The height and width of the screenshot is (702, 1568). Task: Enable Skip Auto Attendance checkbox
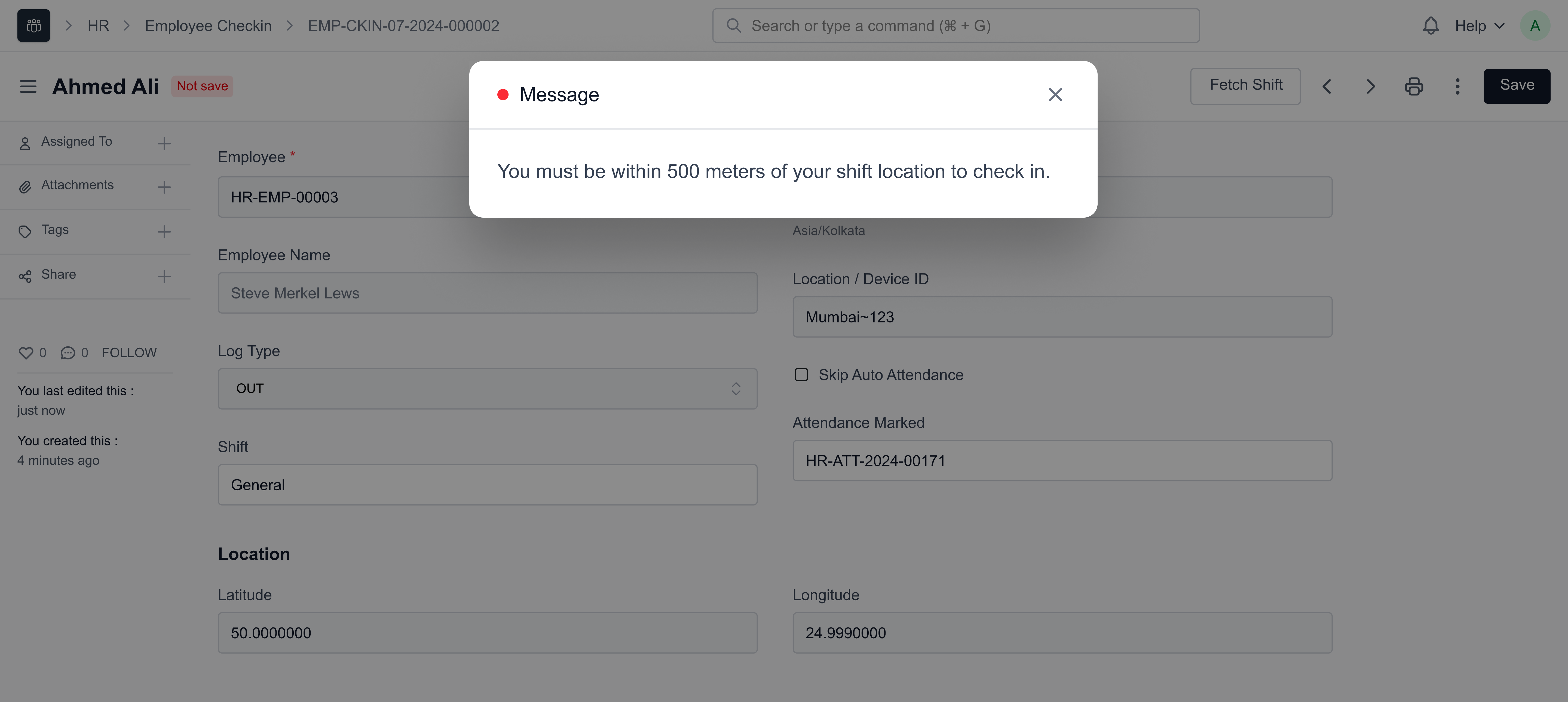(x=801, y=375)
